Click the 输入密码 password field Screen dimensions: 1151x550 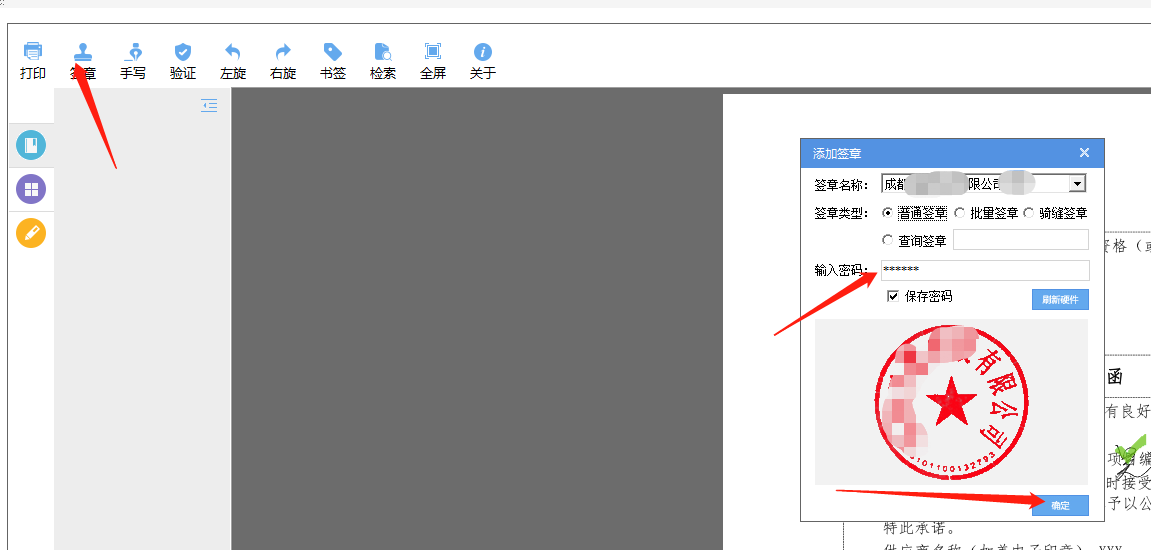pos(984,270)
